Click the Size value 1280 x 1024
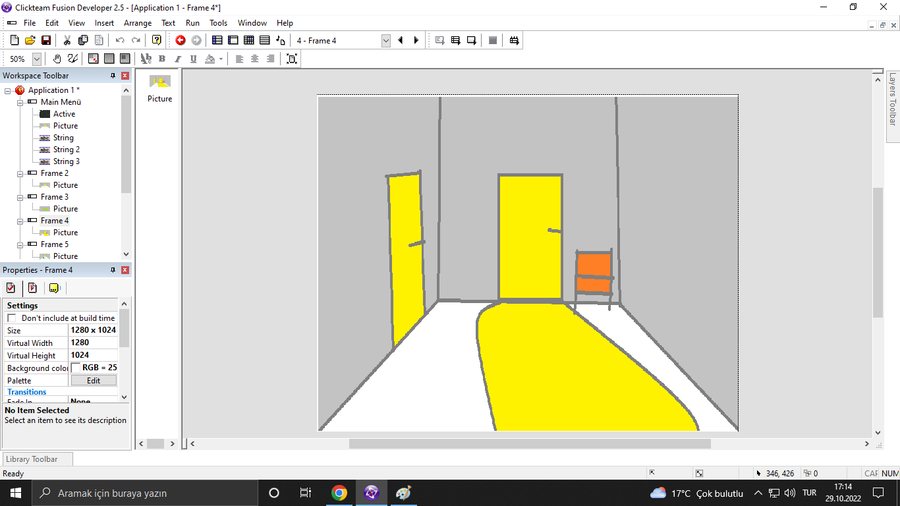900x506 pixels. [x=93, y=330]
